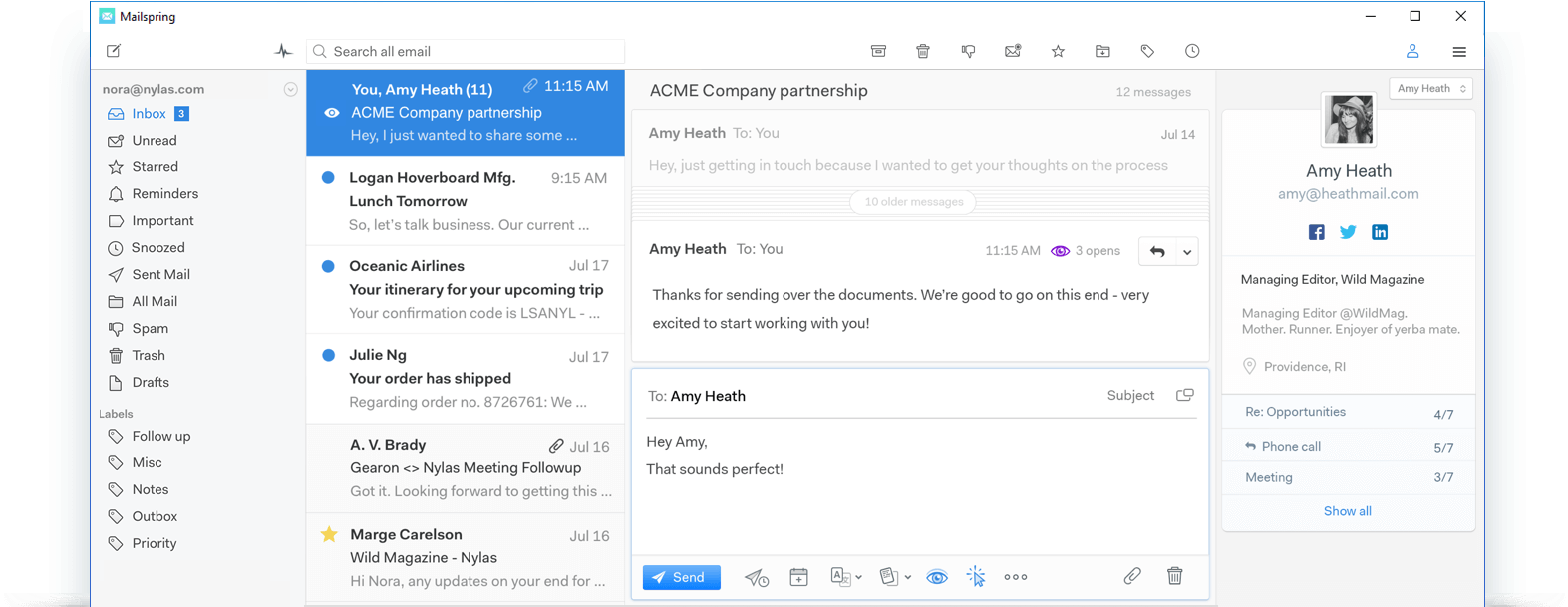The image size is (1568, 607).
Task: Mark the thread as spam with thumbs-down
Action: 968,51
